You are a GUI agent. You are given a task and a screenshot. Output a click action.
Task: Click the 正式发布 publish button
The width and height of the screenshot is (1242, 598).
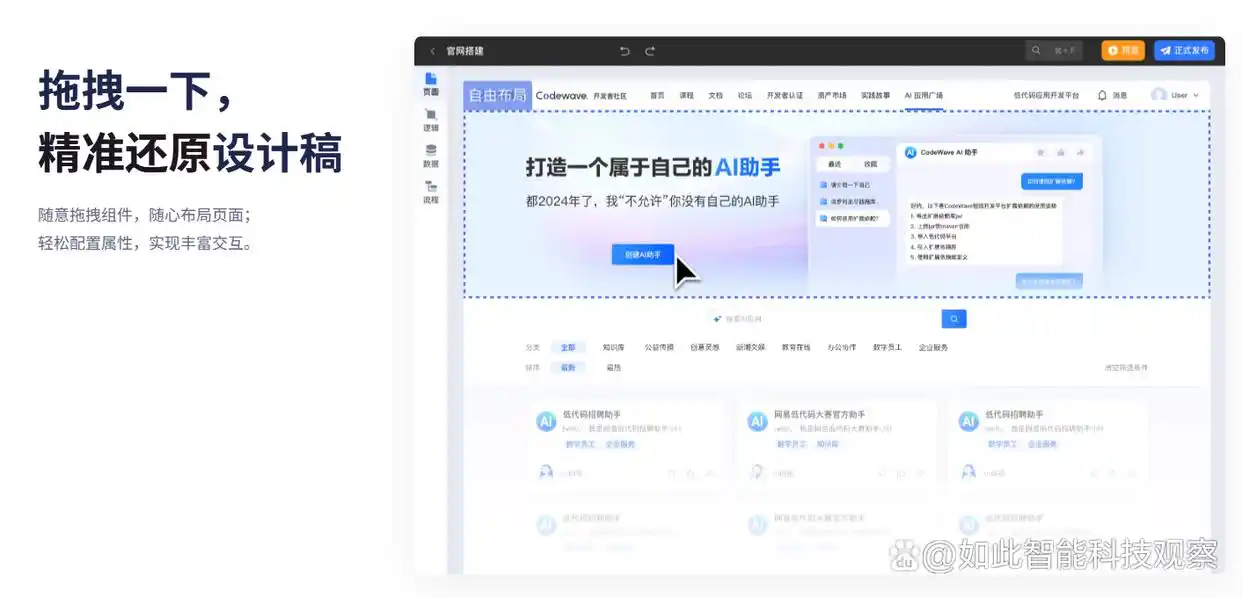(x=1185, y=50)
